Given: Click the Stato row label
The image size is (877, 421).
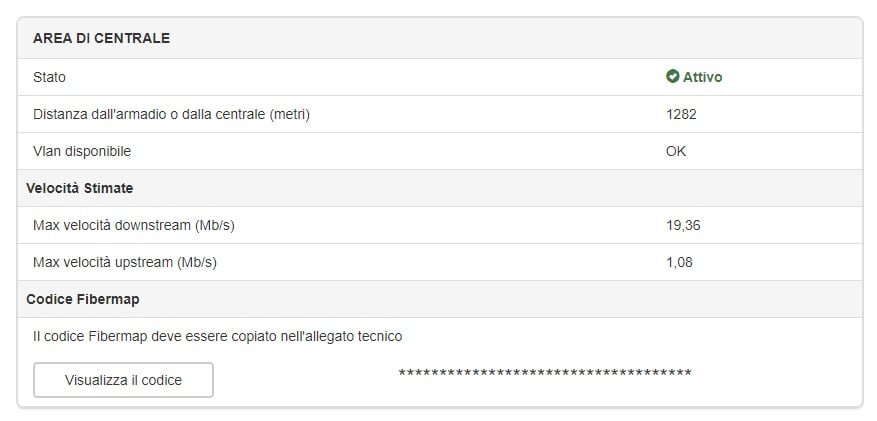Looking at the screenshot, I should 49,77.
